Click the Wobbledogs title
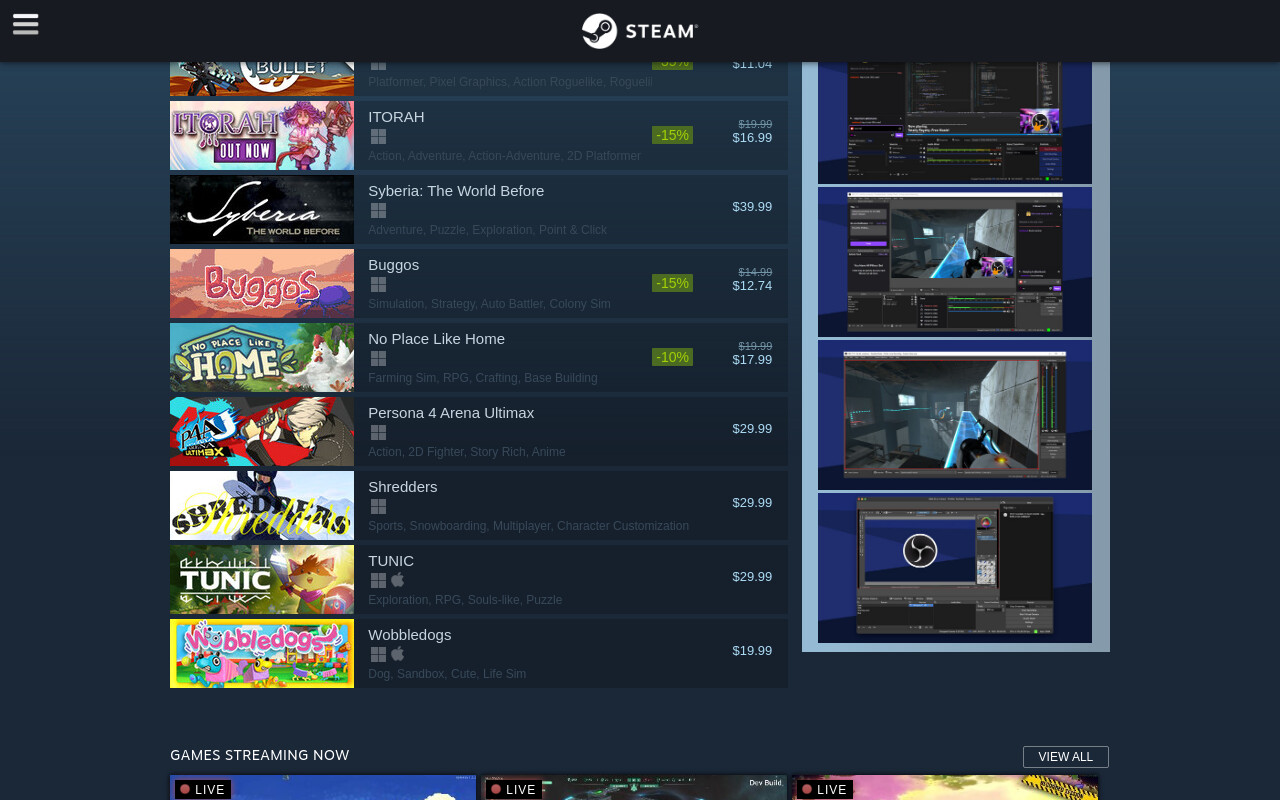 (x=409, y=635)
